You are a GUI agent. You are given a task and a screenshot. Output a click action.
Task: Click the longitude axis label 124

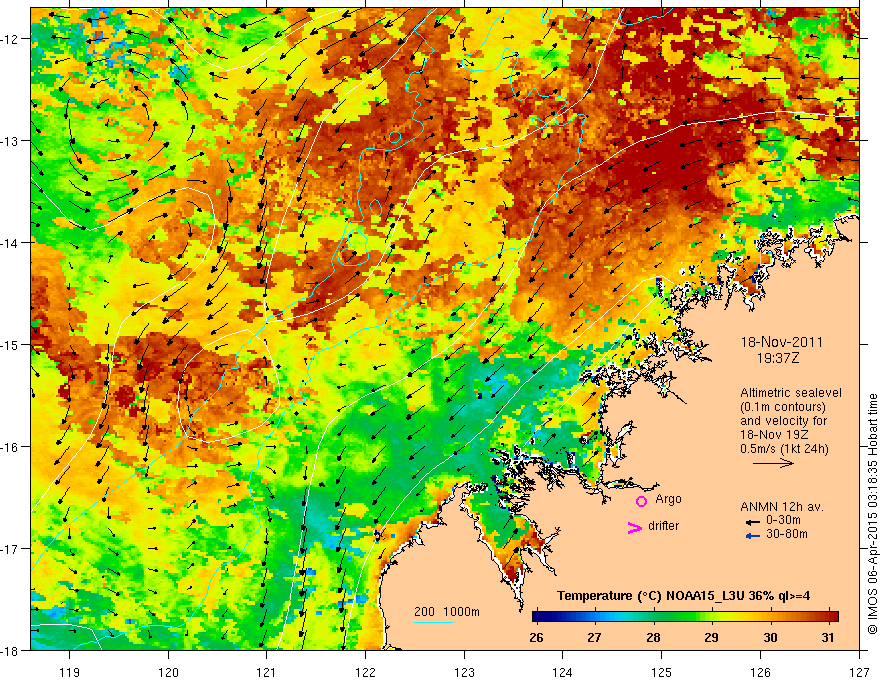(563, 672)
